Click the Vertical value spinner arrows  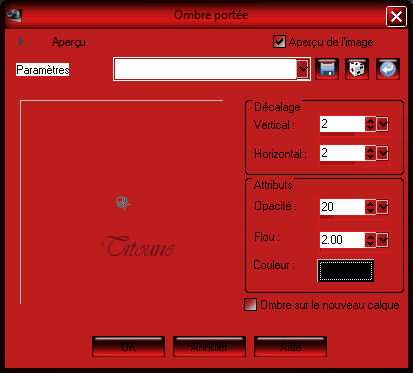370,124
